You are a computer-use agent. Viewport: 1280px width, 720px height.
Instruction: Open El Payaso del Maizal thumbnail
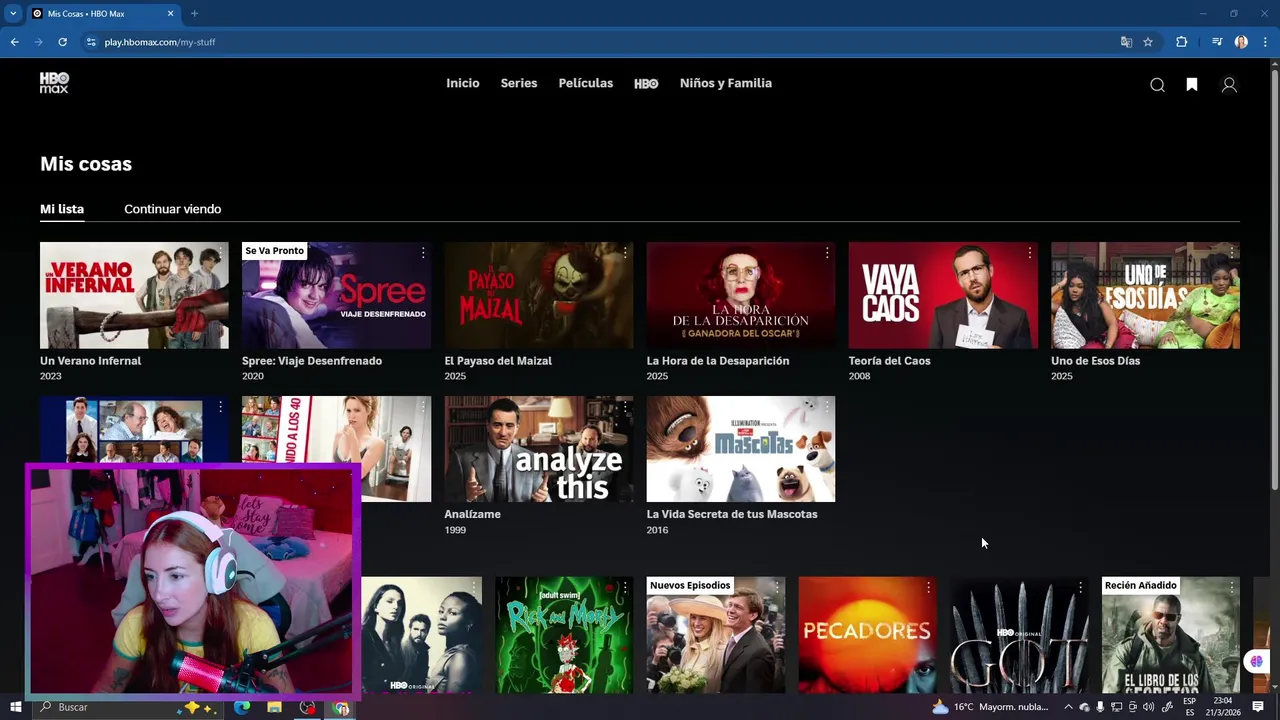(x=538, y=295)
